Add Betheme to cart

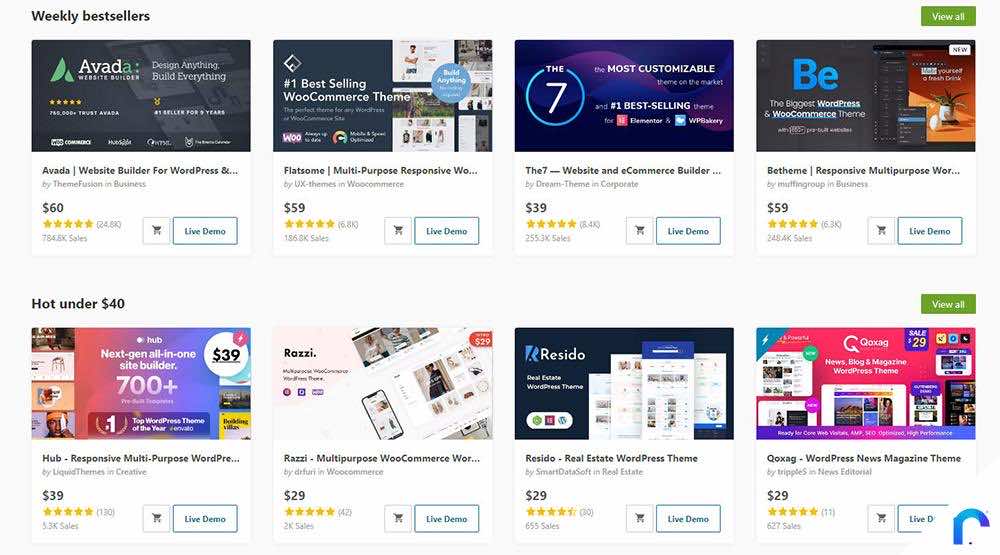[881, 231]
